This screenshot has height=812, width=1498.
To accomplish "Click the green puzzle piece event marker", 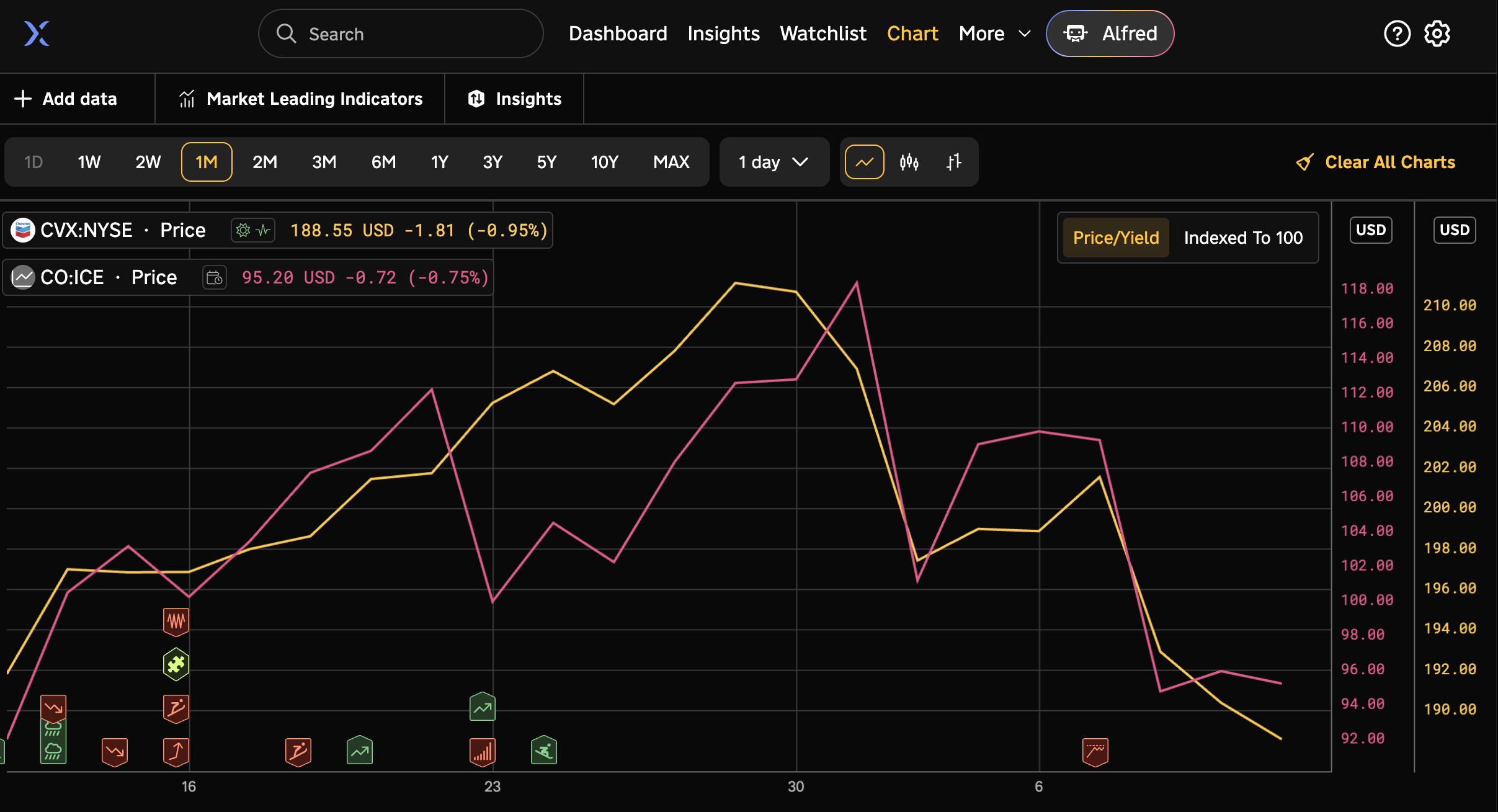I will click(x=176, y=664).
